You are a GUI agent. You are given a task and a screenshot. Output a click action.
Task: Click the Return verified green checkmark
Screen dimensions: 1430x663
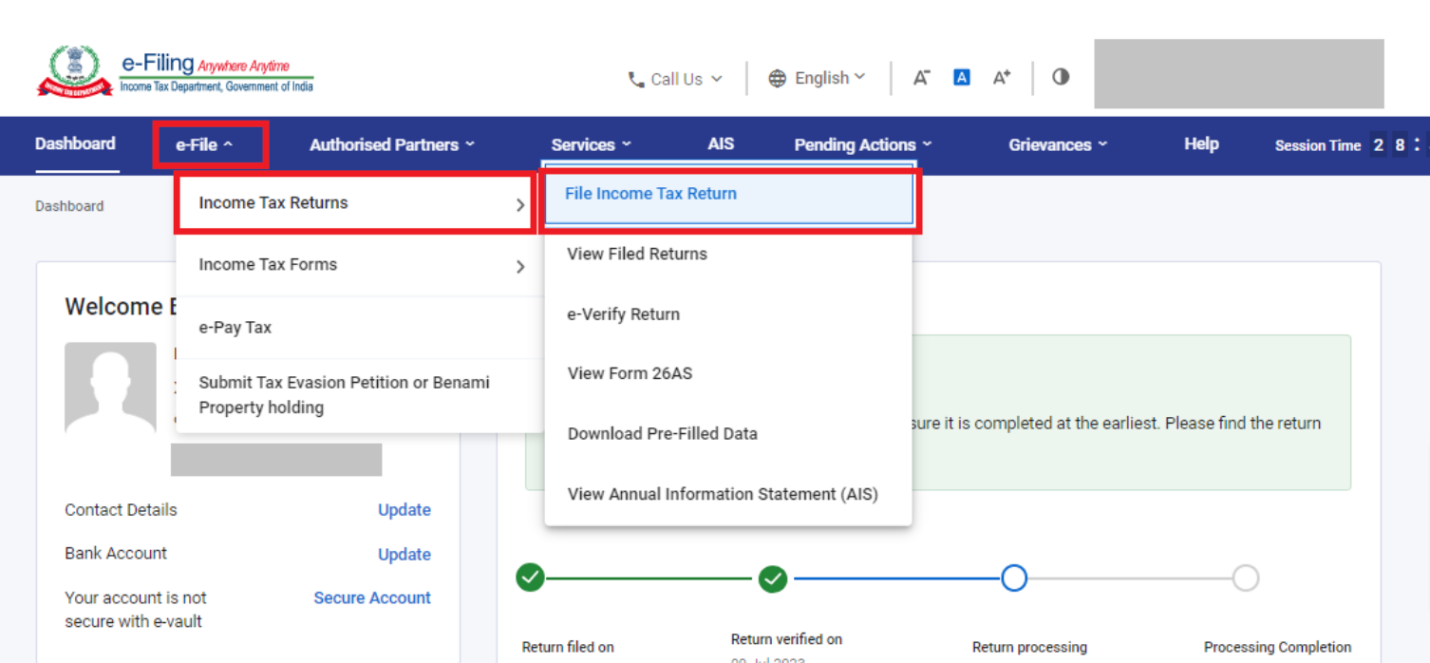[x=772, y=578]
